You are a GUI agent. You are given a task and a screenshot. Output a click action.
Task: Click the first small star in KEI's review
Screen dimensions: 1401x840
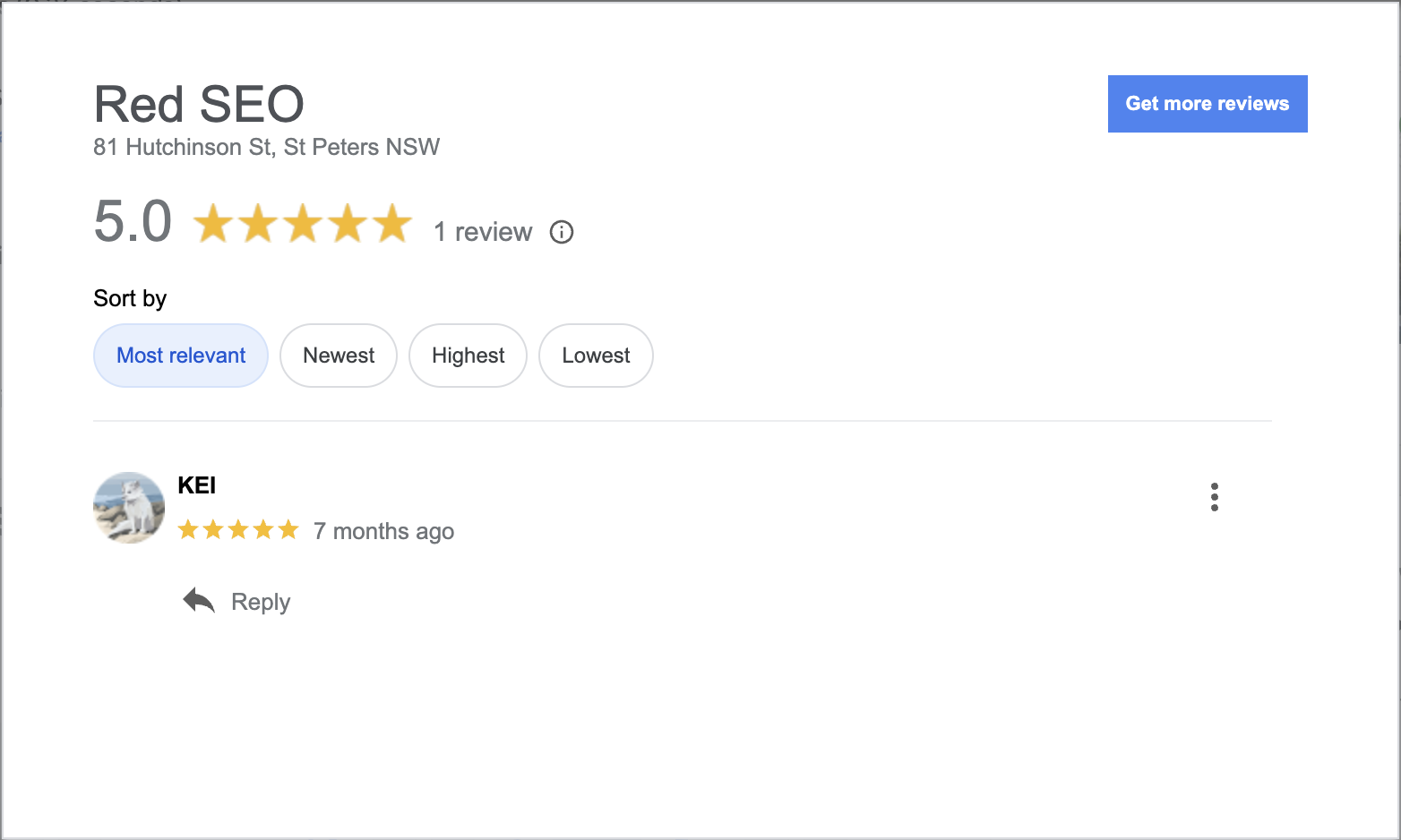(x=188, y=530)
